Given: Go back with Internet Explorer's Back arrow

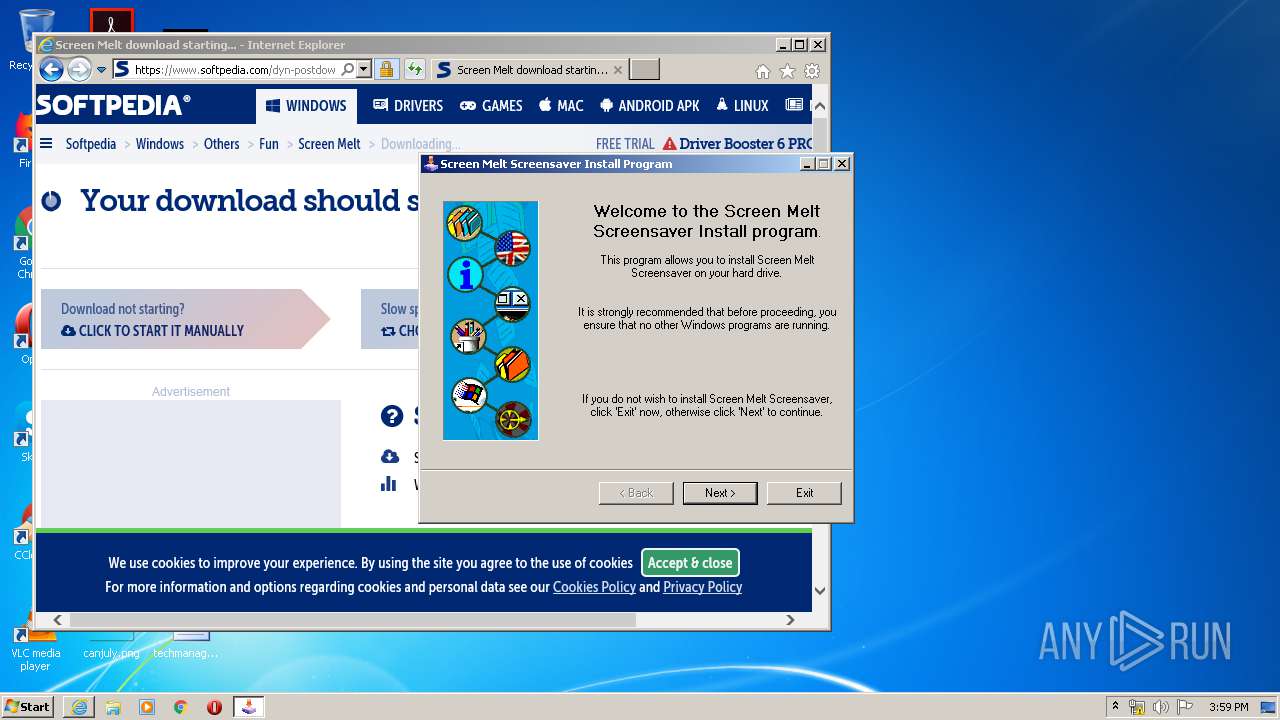Looking at the screenshot, I should click(x=51, y=70).
